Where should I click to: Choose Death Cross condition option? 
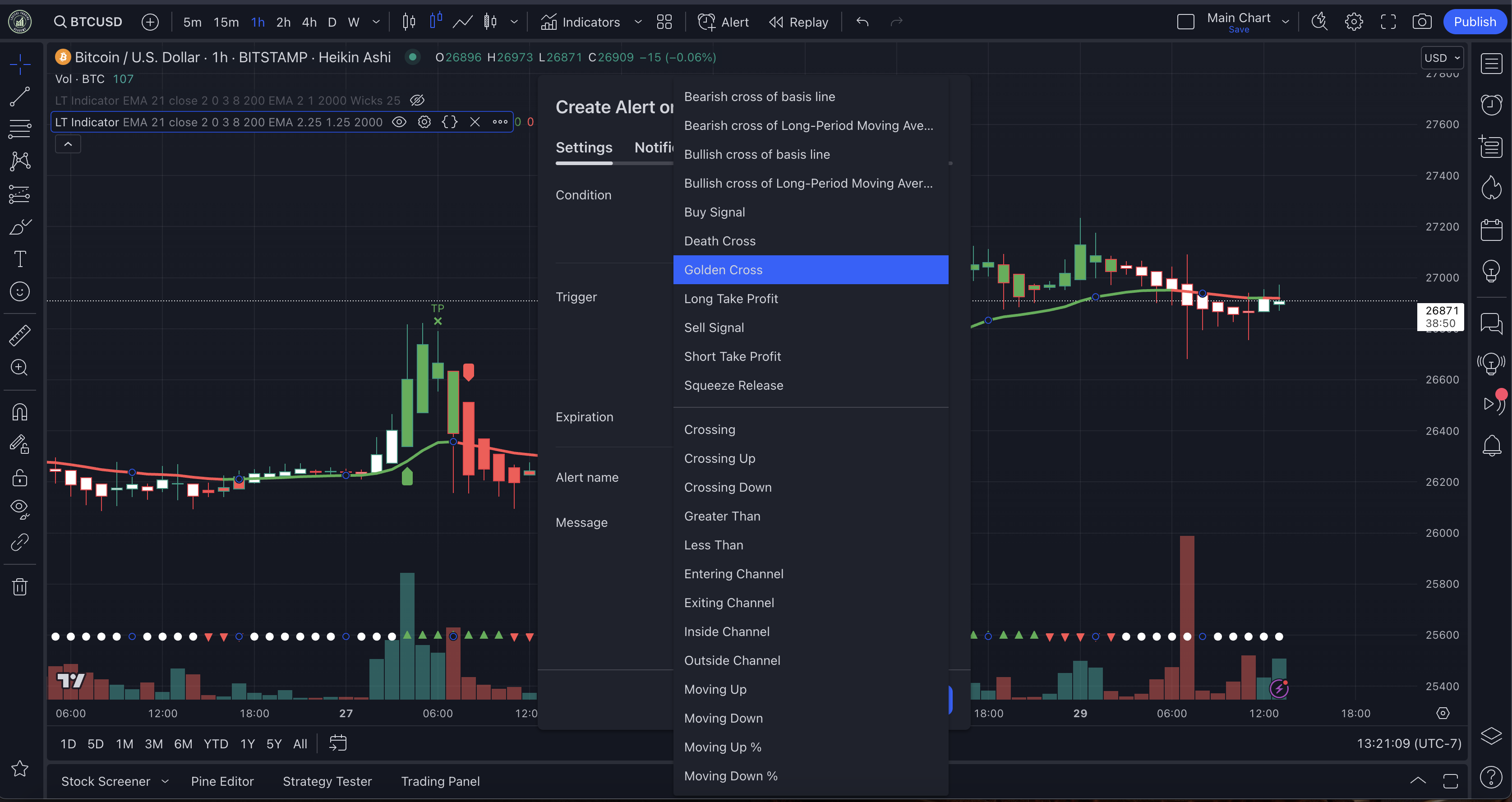click(811, 241)
